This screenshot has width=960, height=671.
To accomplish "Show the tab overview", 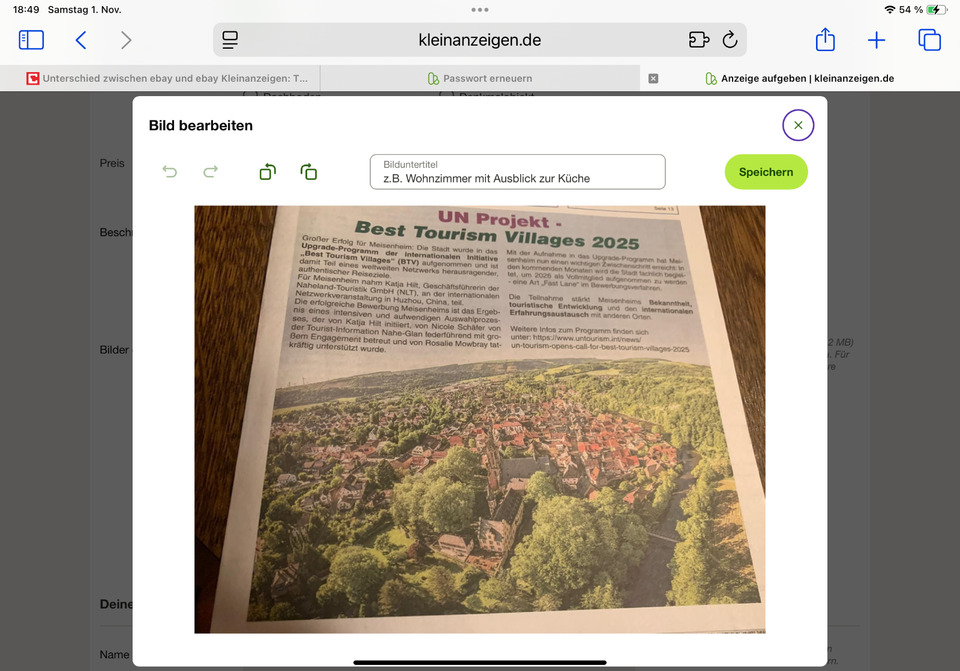I will [x=930, y=40].
